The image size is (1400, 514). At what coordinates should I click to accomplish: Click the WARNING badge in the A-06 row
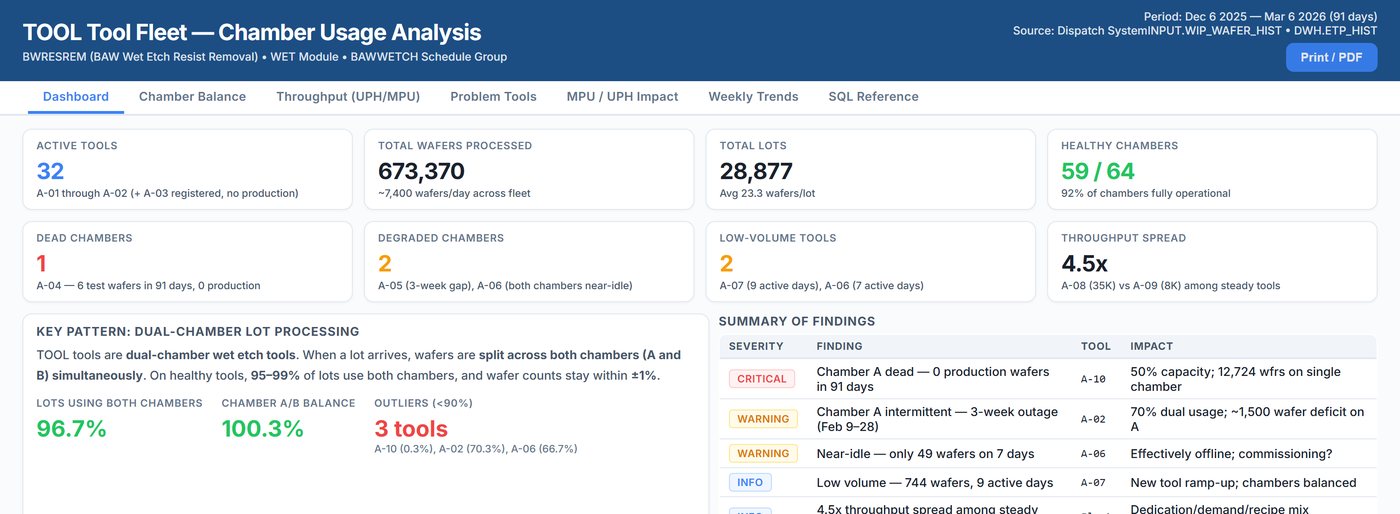[763, 454]
